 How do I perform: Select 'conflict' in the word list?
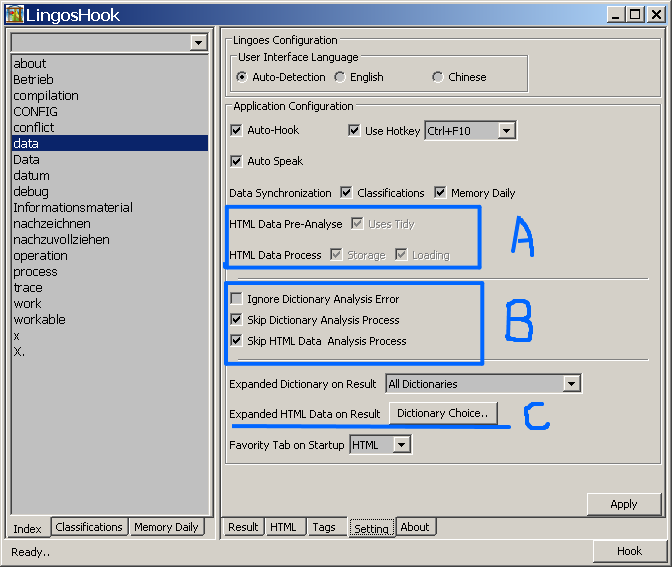coord(110,127)
